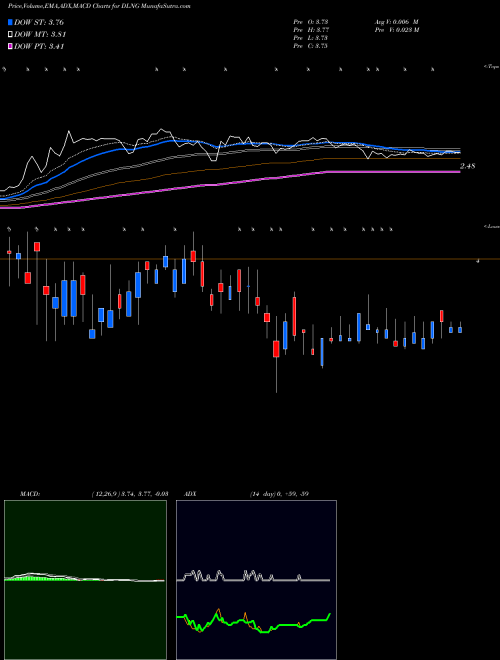Click the '<-Lows' marker label

492,226
